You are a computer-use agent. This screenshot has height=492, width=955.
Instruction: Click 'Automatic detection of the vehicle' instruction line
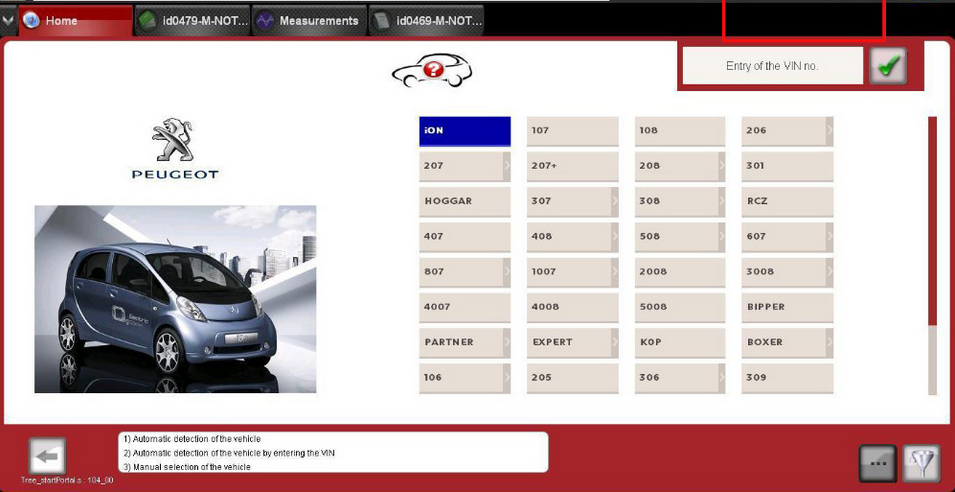[192, 439]
